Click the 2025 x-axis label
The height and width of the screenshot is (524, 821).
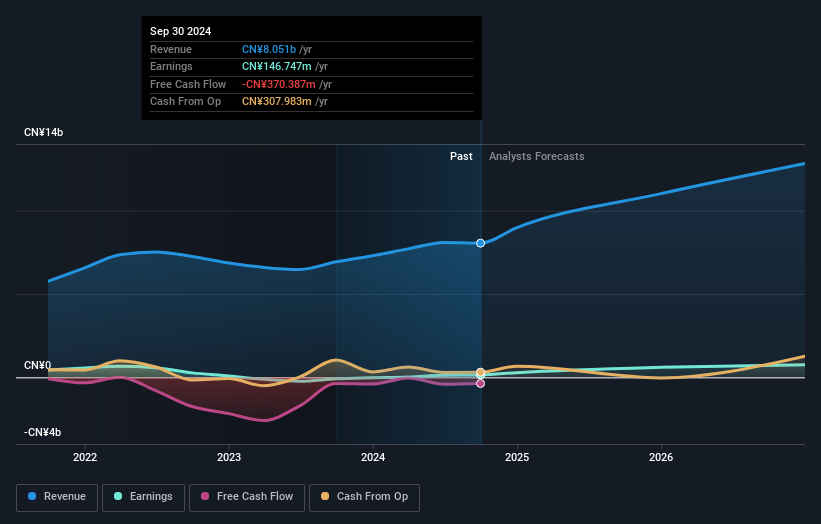point(517,458)
